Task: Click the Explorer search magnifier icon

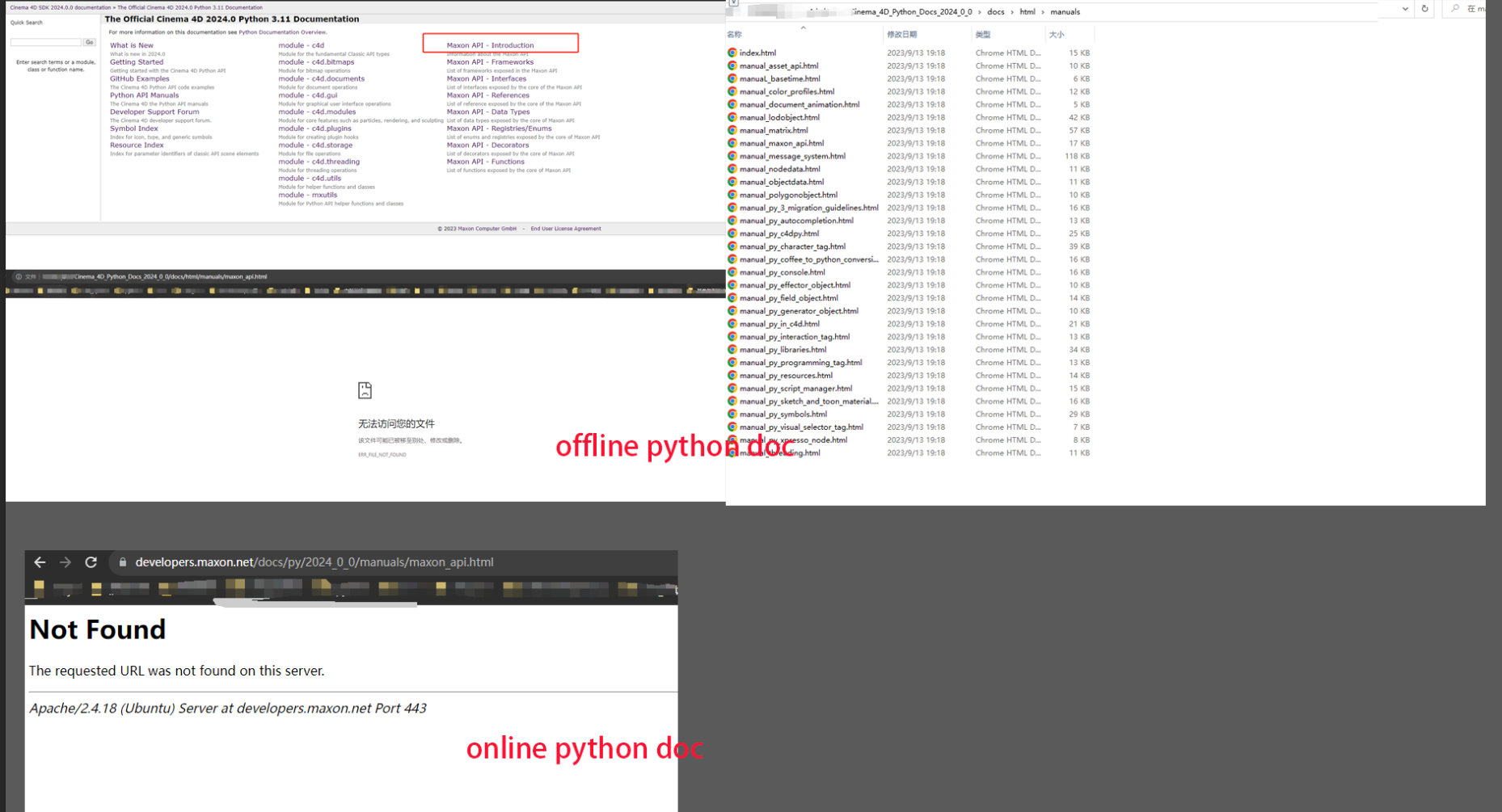Action: tap(1455, 9)
